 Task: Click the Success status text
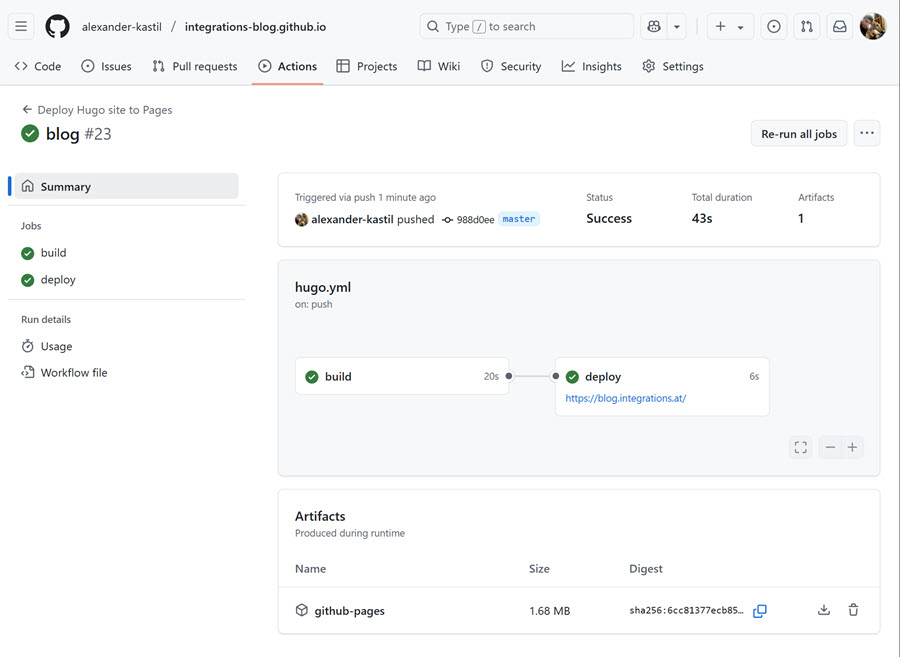609,219
